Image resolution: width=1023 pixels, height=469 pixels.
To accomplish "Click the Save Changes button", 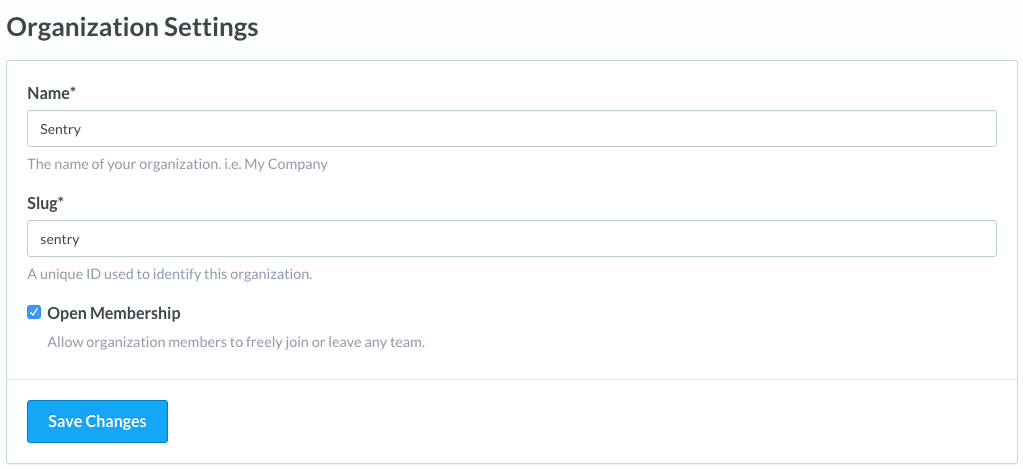I will click(x=97, y=421).
